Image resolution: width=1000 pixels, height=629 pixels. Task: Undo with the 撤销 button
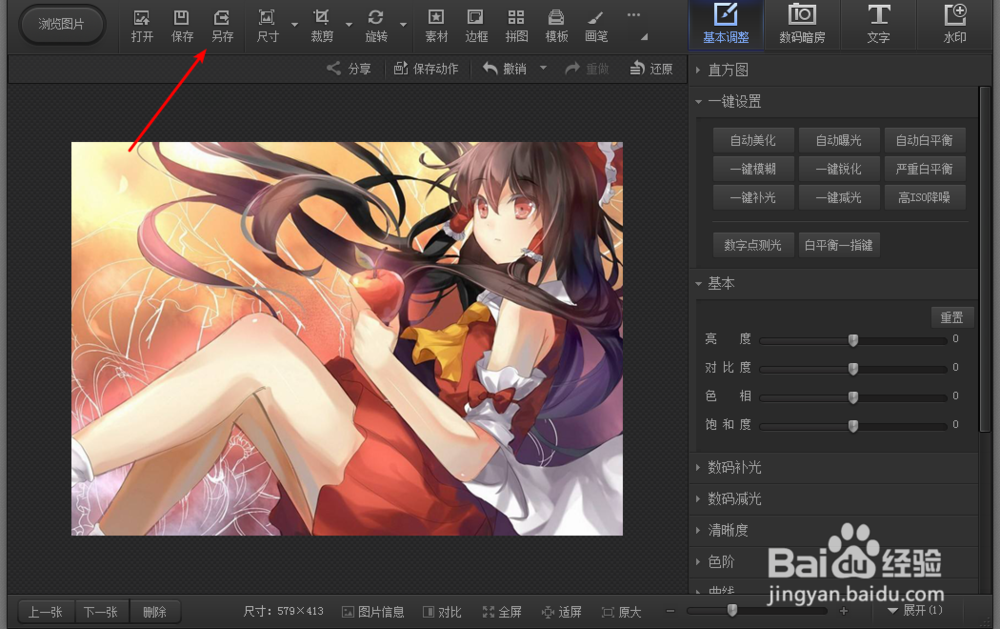504,69
